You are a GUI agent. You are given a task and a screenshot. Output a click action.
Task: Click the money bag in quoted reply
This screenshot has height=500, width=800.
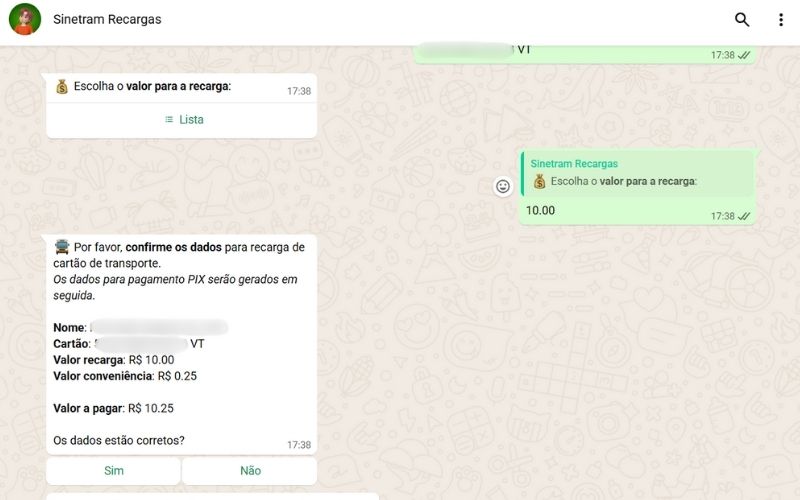click(x=539, y=181)
